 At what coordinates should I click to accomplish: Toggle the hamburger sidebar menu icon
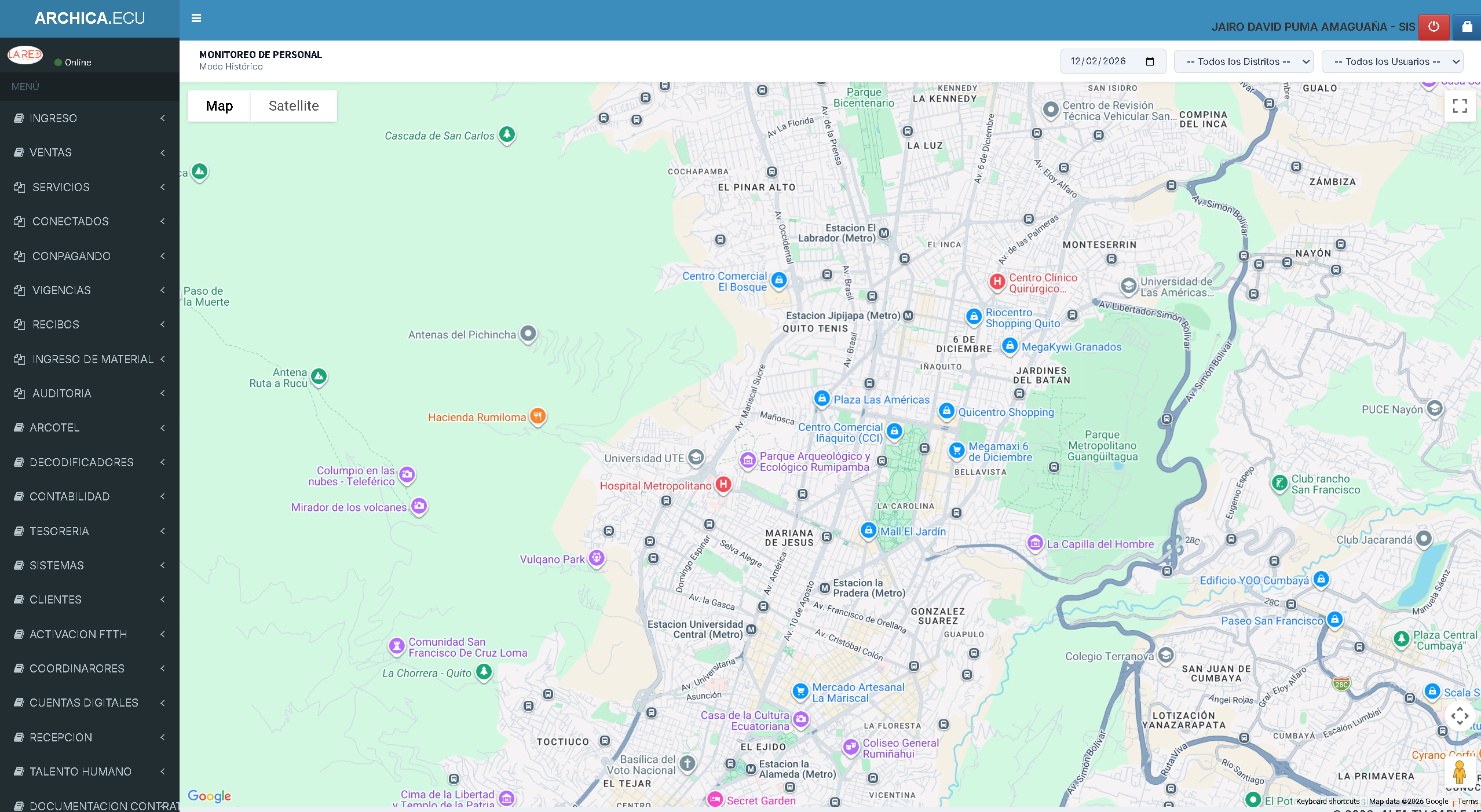tap(196, 18)
